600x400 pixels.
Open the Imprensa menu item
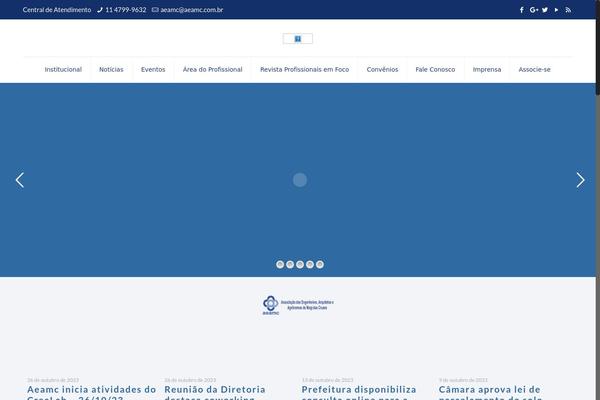click(x=487, y=69)
